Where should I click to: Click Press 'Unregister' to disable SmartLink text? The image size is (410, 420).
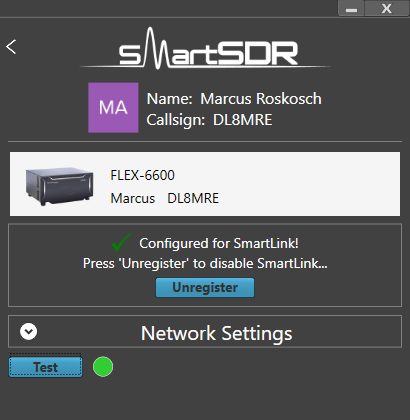(x=205, y=263)
